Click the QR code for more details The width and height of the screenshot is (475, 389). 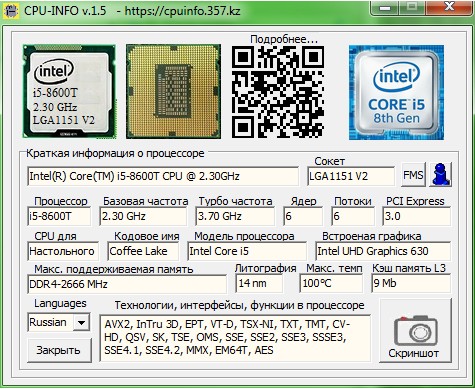(278, 92)
